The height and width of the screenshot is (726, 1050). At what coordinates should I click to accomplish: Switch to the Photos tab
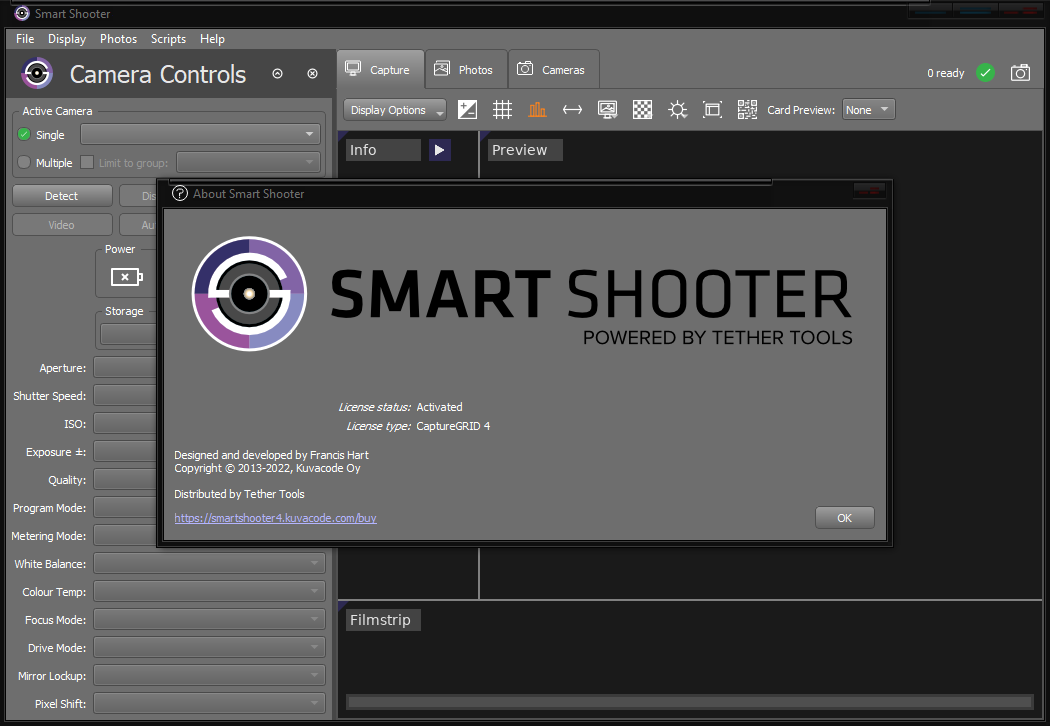(x=466, y=69)
